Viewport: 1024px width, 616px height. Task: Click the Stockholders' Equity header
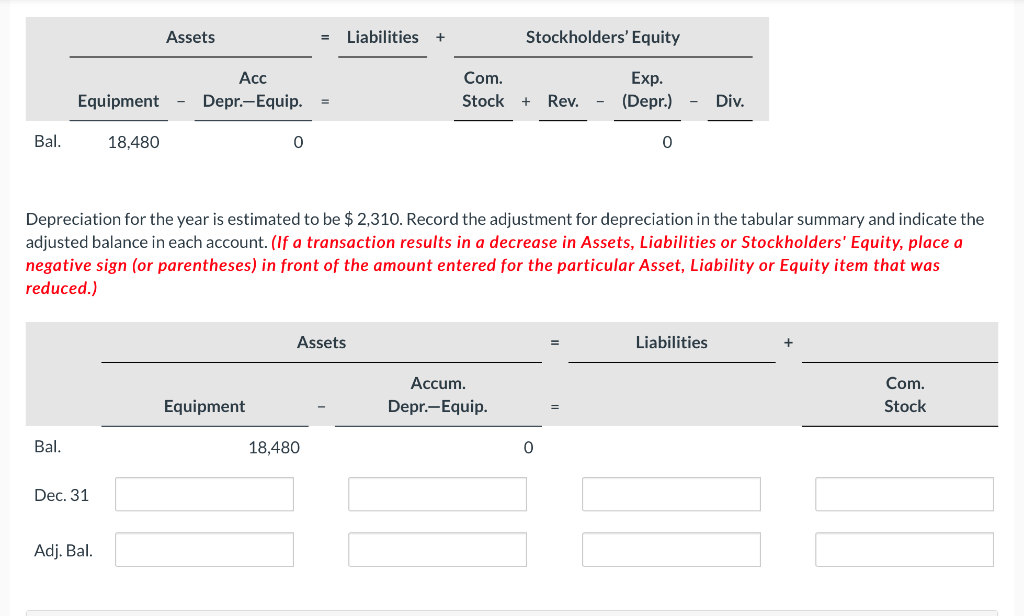pyautogui.click(x=602, y=37)
